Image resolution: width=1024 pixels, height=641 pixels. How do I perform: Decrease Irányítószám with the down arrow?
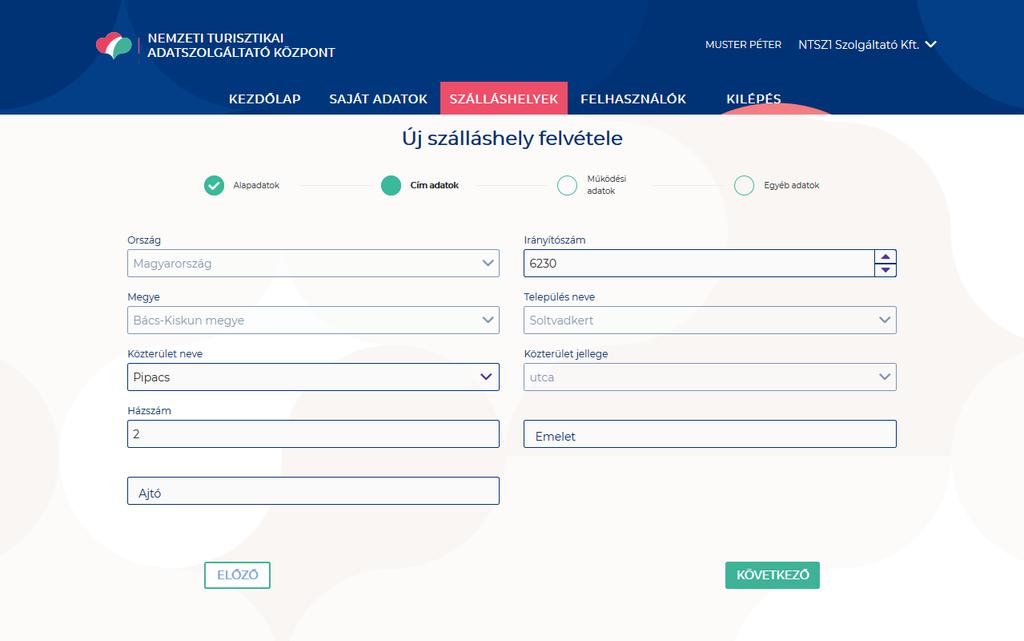(x=885, y=270)
